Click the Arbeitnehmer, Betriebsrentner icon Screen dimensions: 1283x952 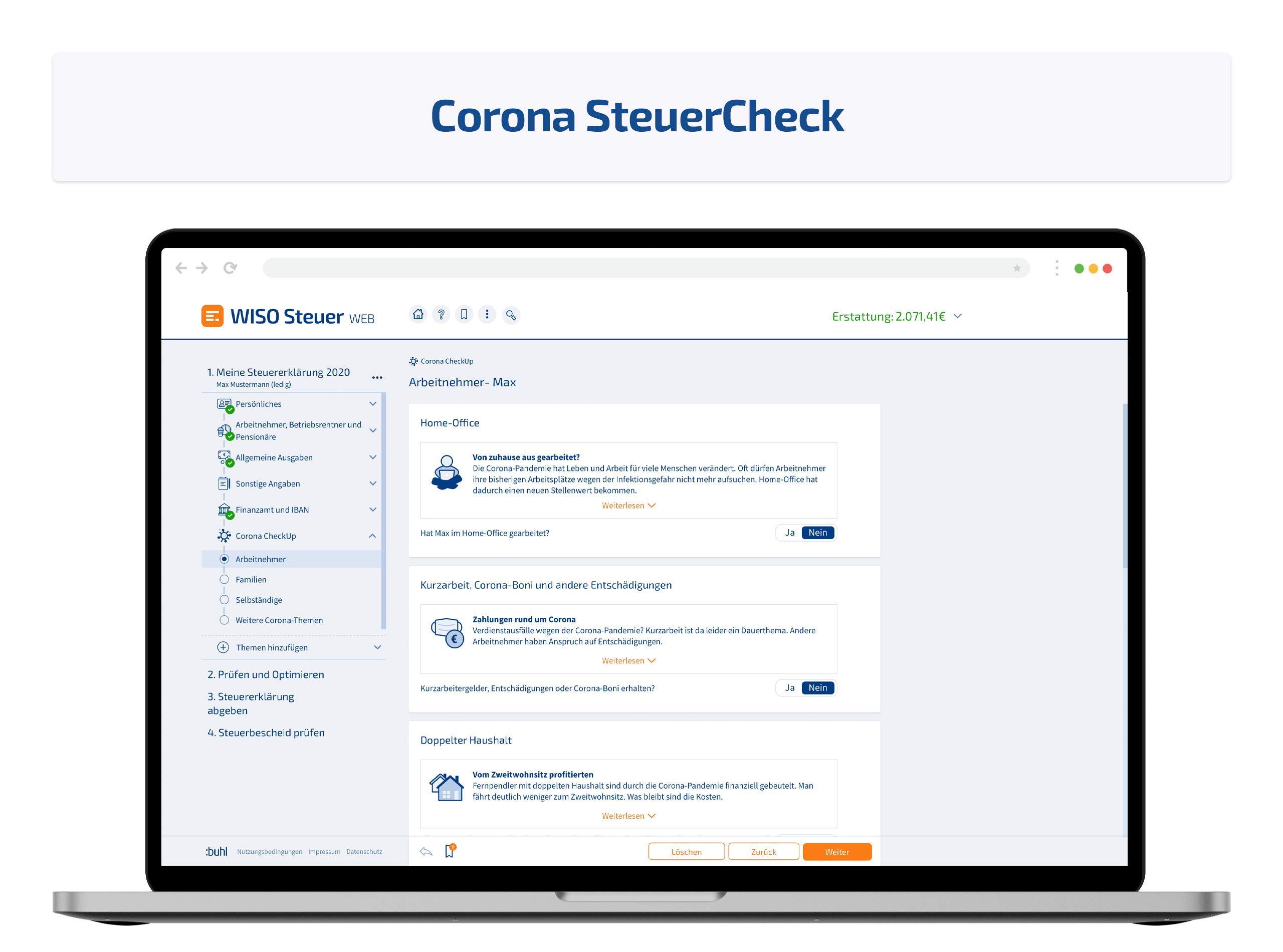224,431
